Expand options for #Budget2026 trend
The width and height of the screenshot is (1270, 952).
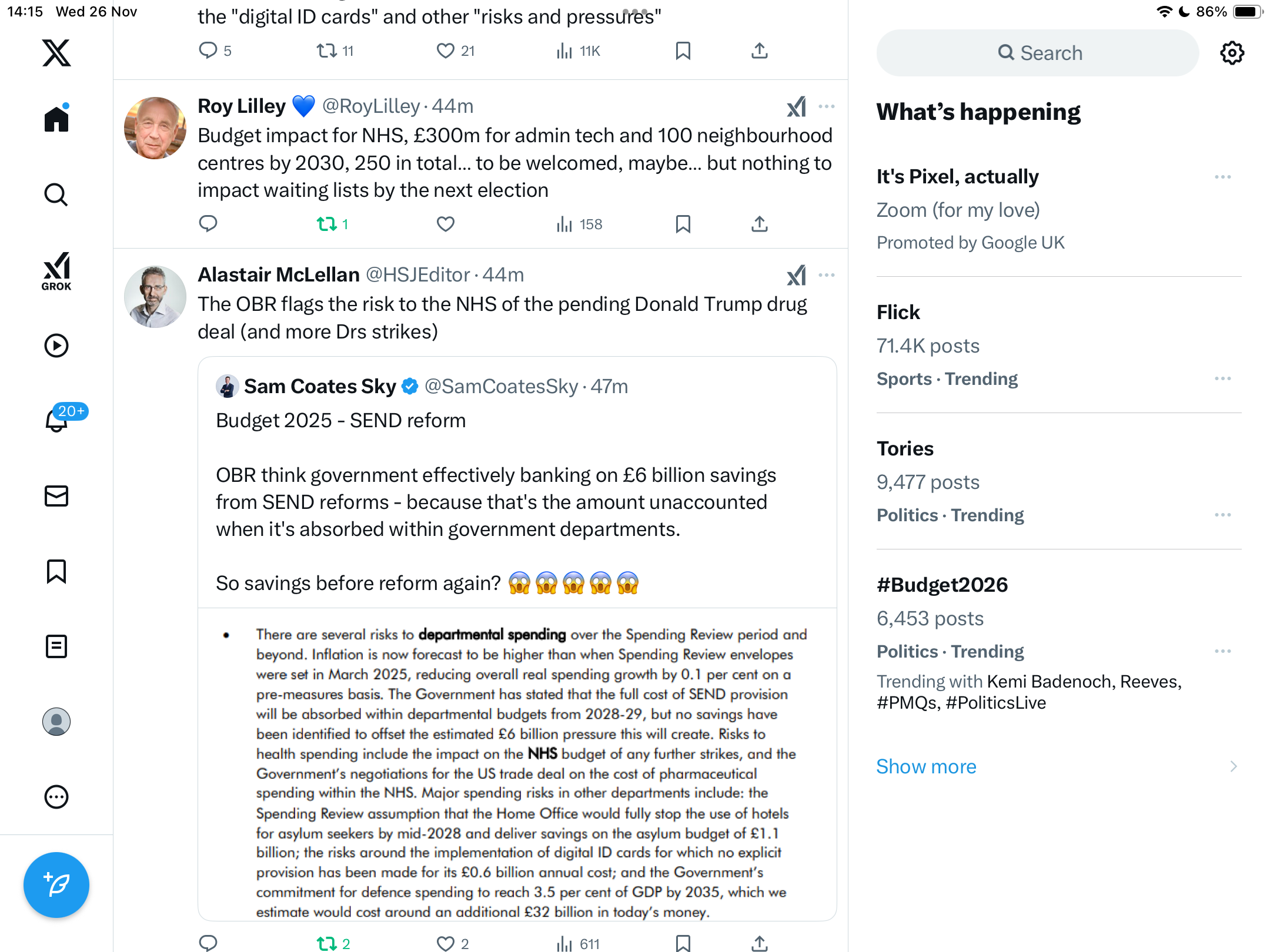pyautogui.click(x=1222, y=651)
